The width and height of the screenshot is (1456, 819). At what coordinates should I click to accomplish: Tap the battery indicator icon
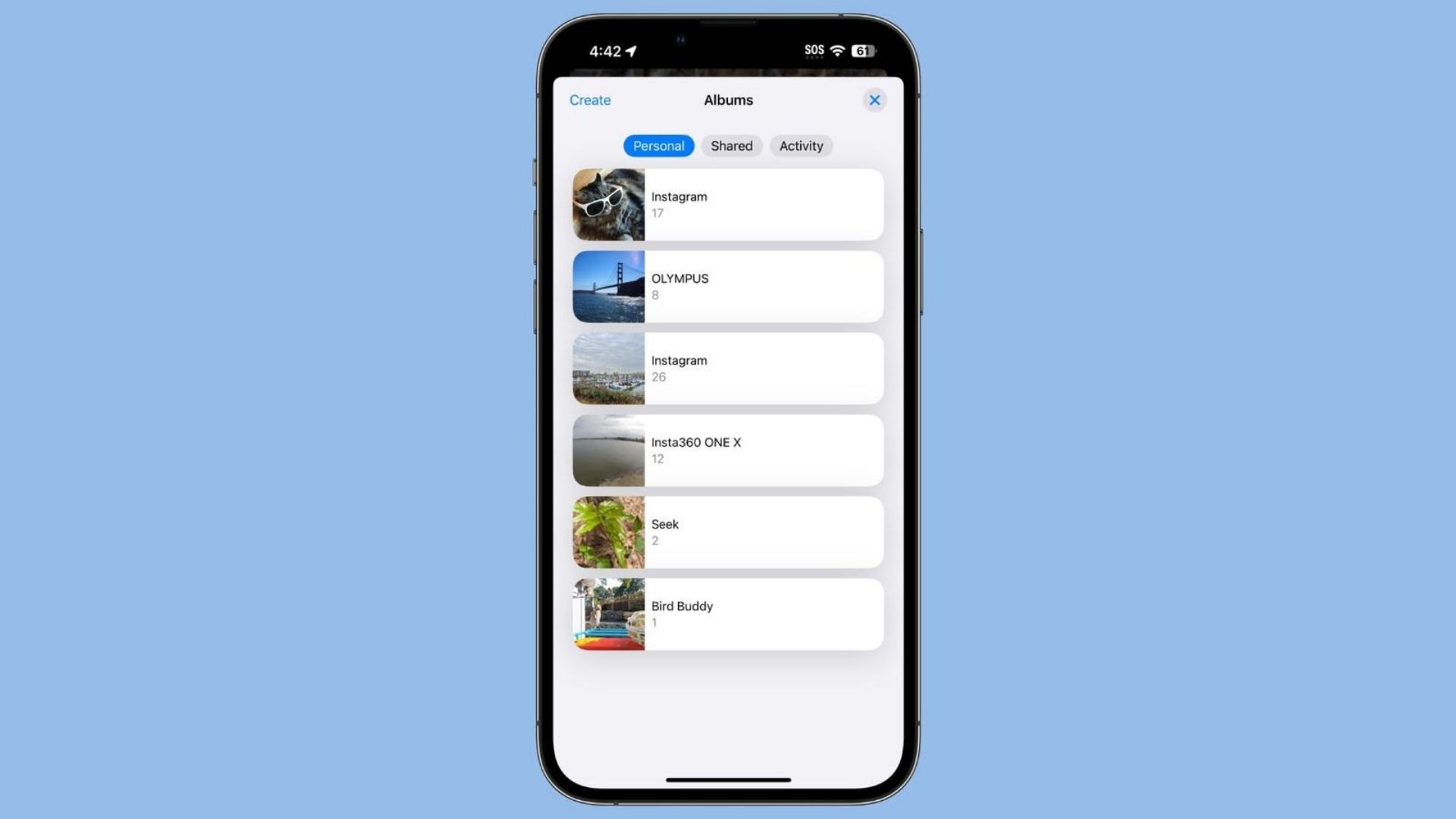[x=862, y=51]
